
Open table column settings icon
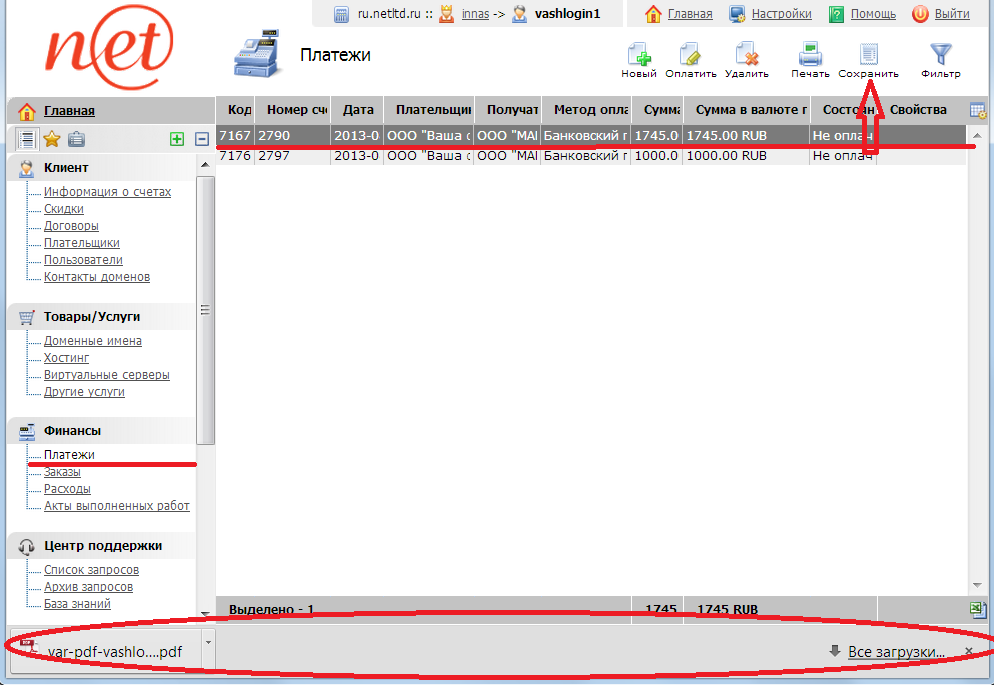[977, 110]
